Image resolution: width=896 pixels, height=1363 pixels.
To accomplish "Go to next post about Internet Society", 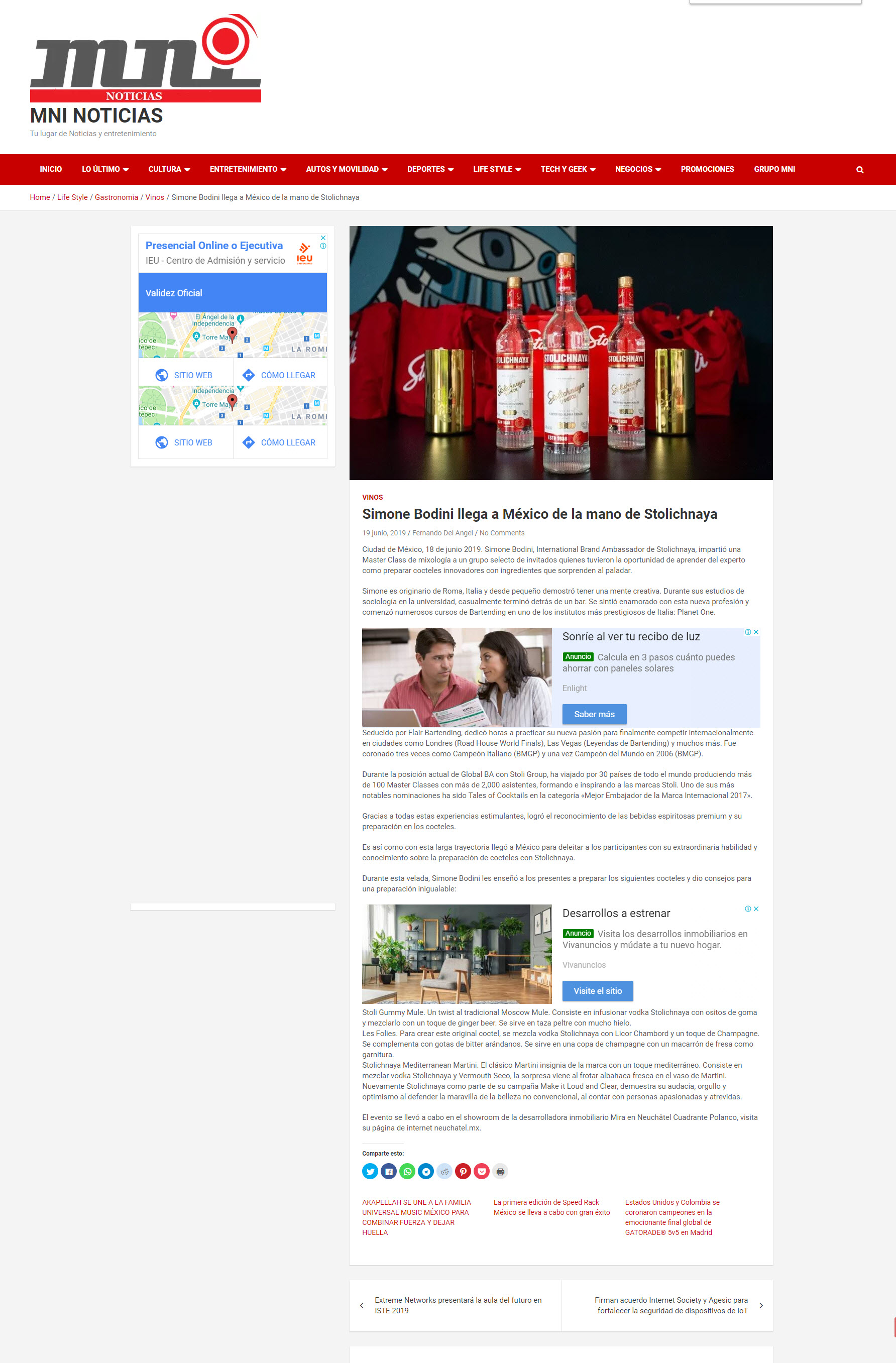I will (671, 1305).
